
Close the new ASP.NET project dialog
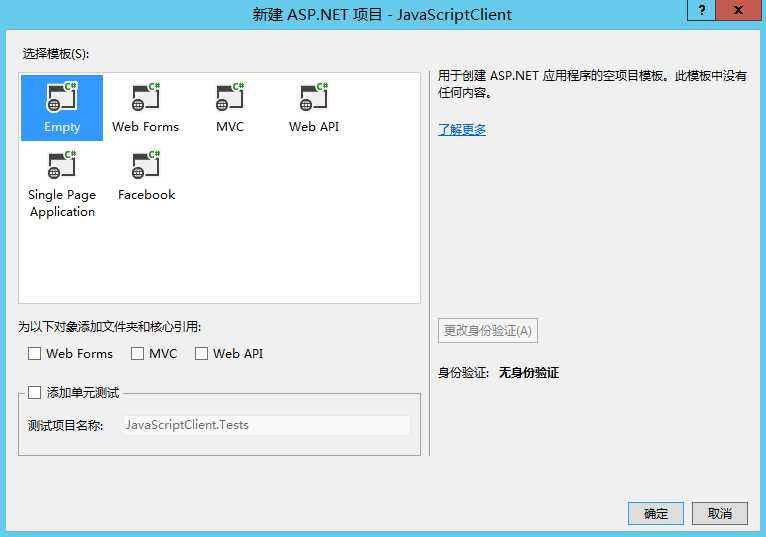pos(738,10)
